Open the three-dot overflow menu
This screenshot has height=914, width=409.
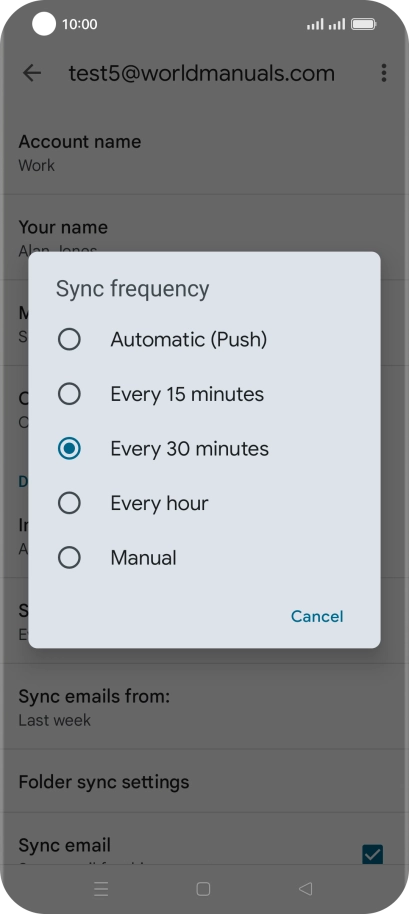coord(383,73)
